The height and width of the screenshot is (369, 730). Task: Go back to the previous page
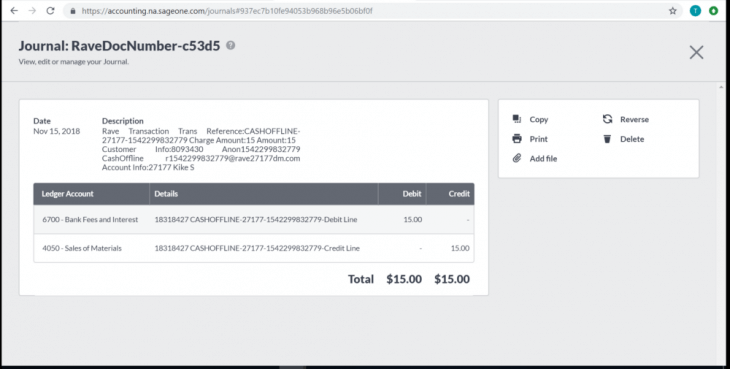coord(14,11)
